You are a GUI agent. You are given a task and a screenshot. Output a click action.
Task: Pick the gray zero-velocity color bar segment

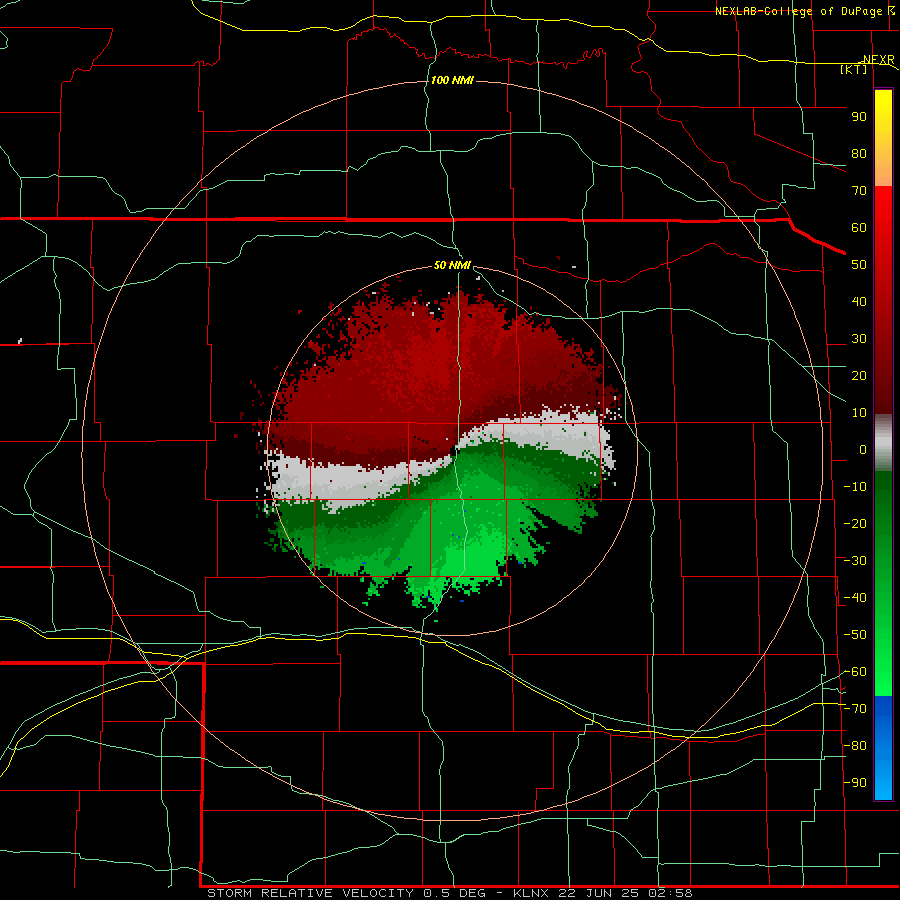[x=883, y=443]
